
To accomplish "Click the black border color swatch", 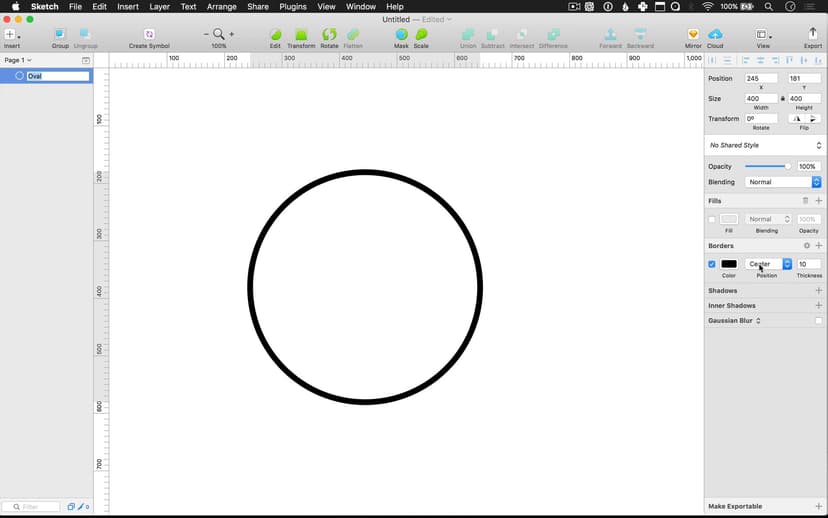I will tap(729, 264).
